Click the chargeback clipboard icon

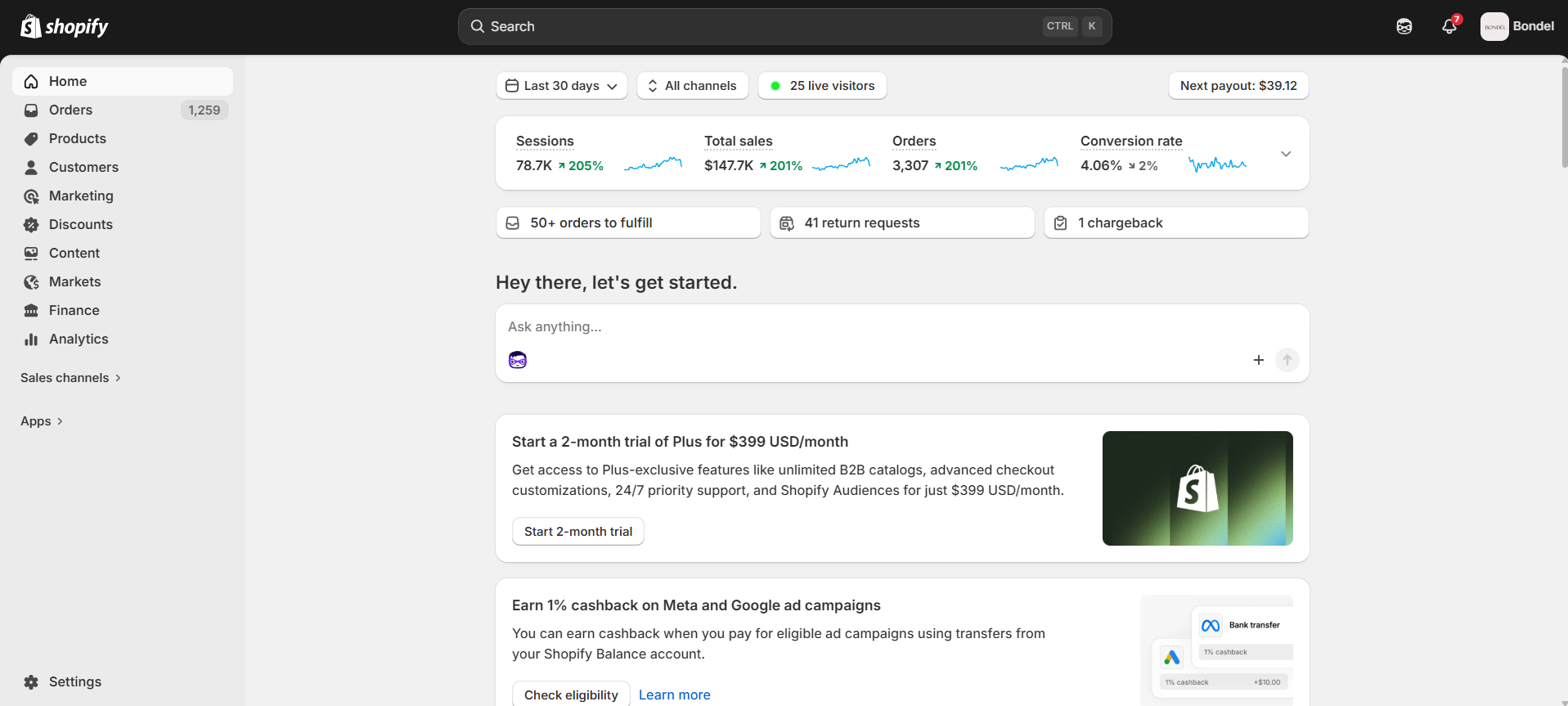click(1061, 223)
